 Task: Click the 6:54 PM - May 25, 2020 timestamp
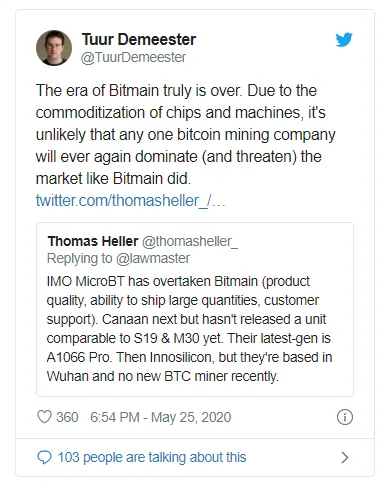point(161,417)
